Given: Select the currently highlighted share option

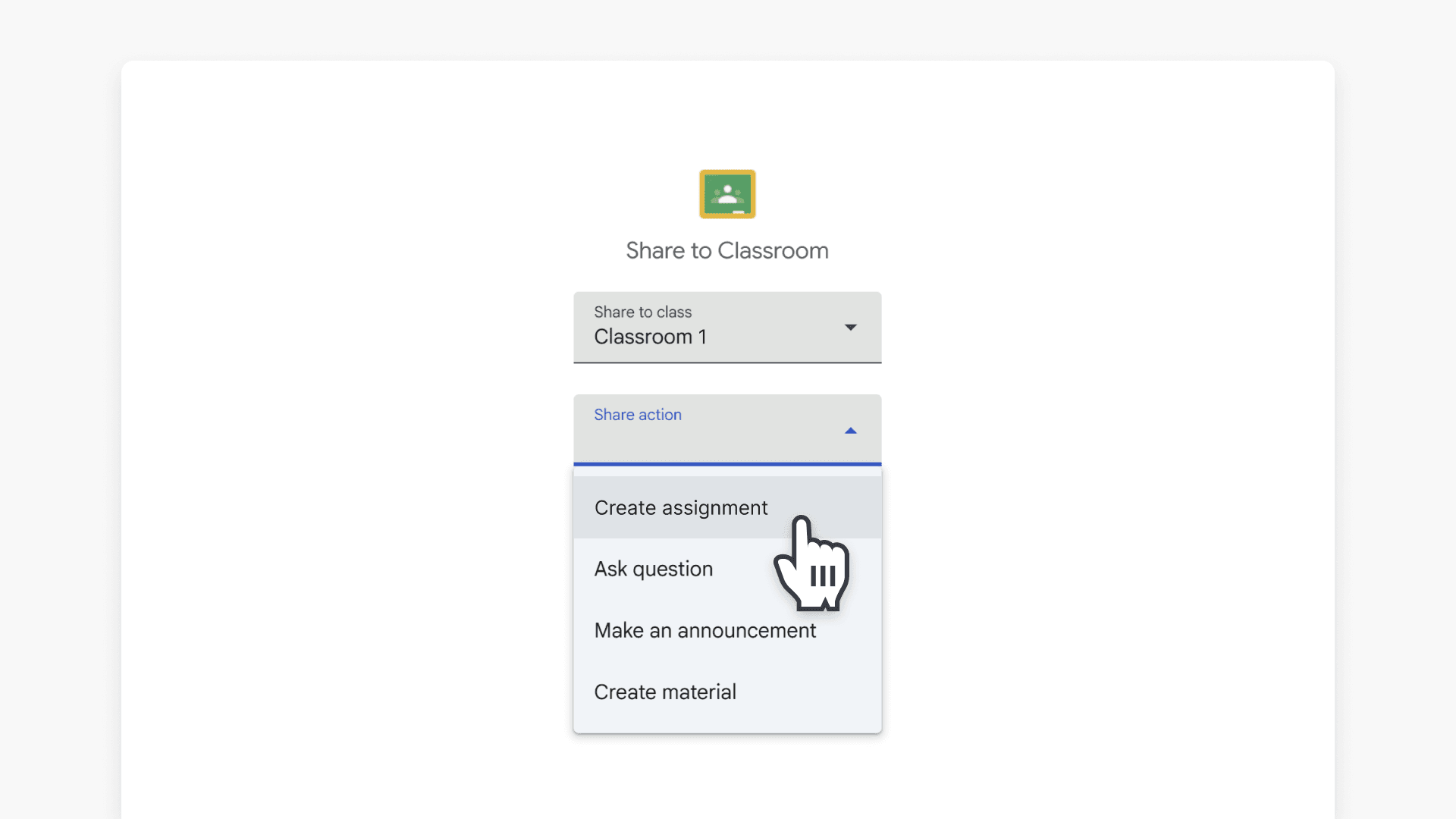Looking at the screenshot, I should click(x=681, y=507).
